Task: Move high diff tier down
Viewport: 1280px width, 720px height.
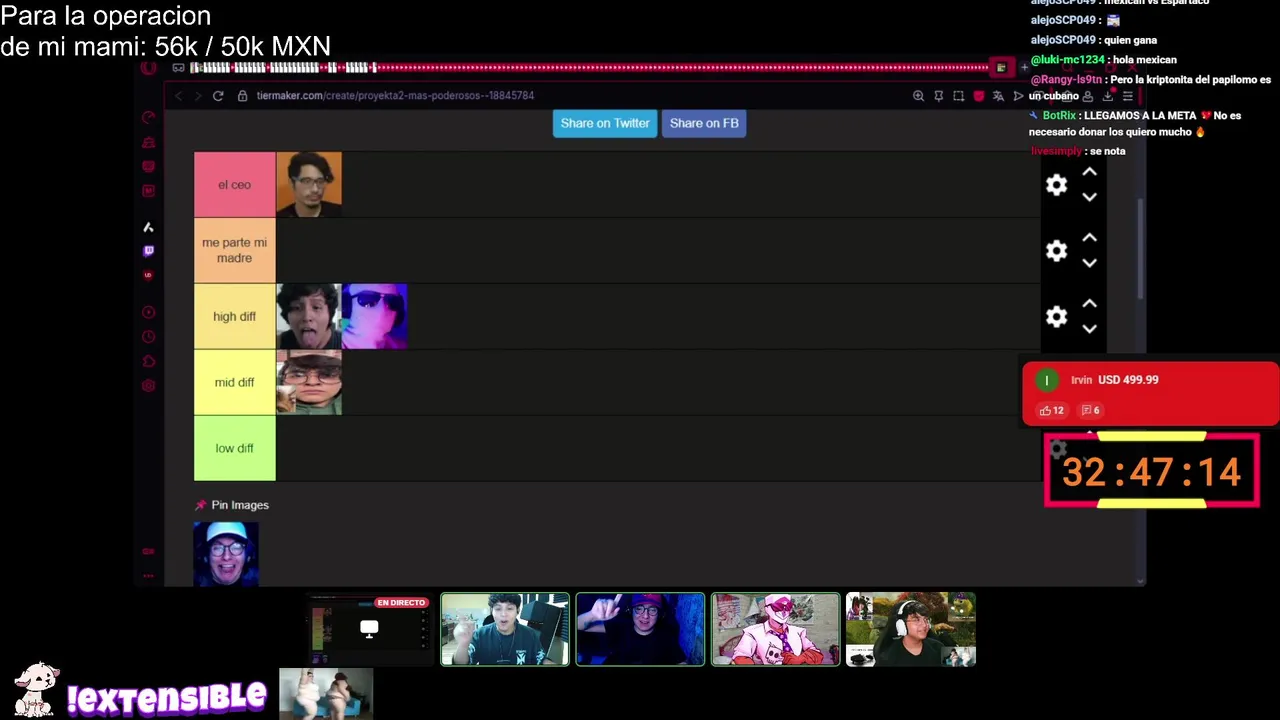Action: (x=1090, y=329)
